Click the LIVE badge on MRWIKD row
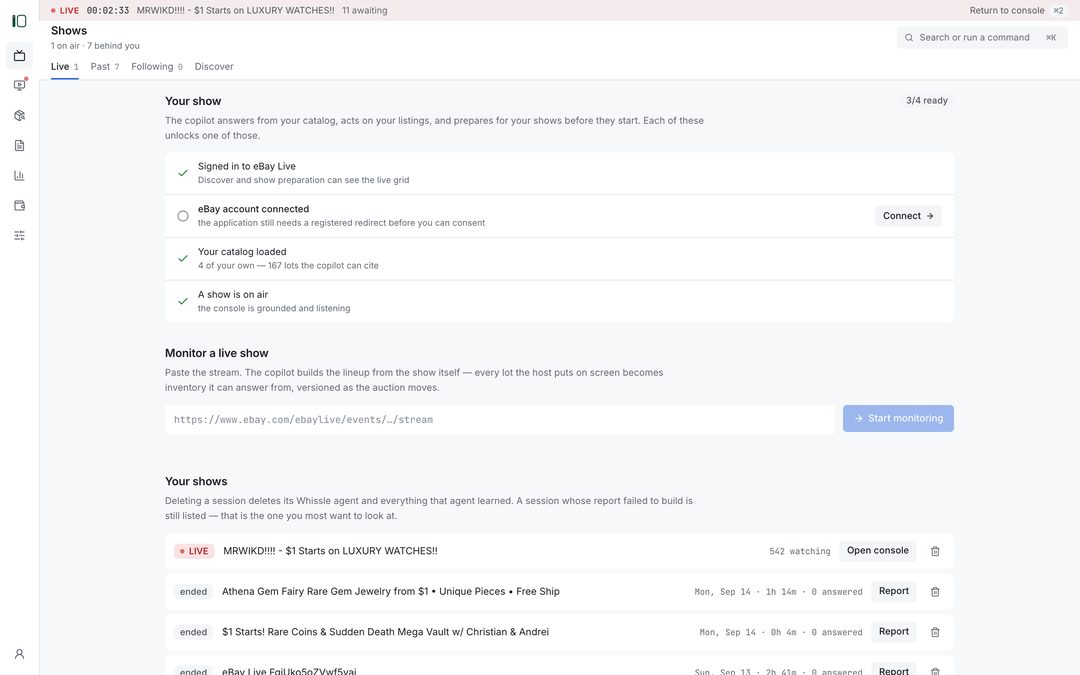 pos(194,551)
